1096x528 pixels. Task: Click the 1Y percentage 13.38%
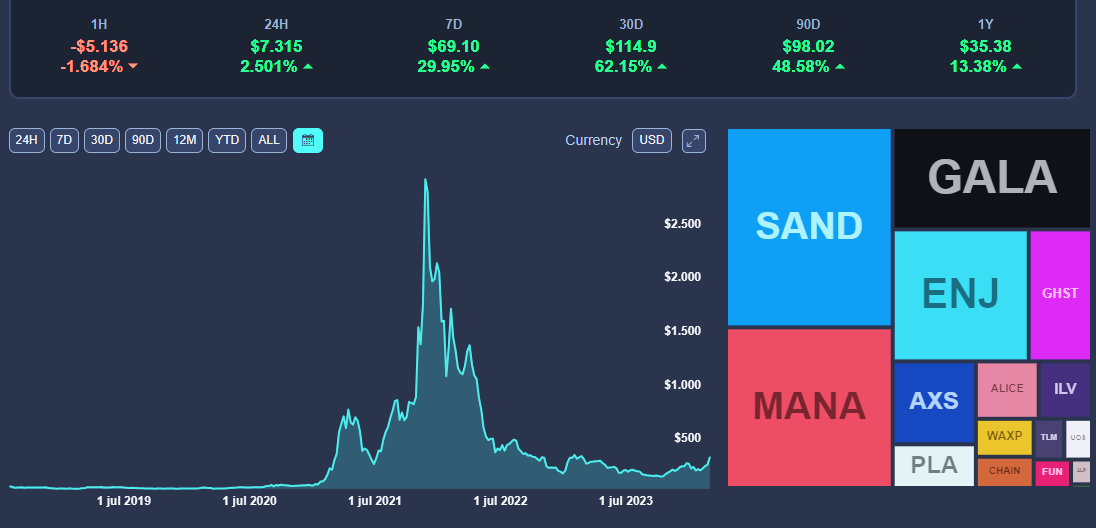pos(978,67)
